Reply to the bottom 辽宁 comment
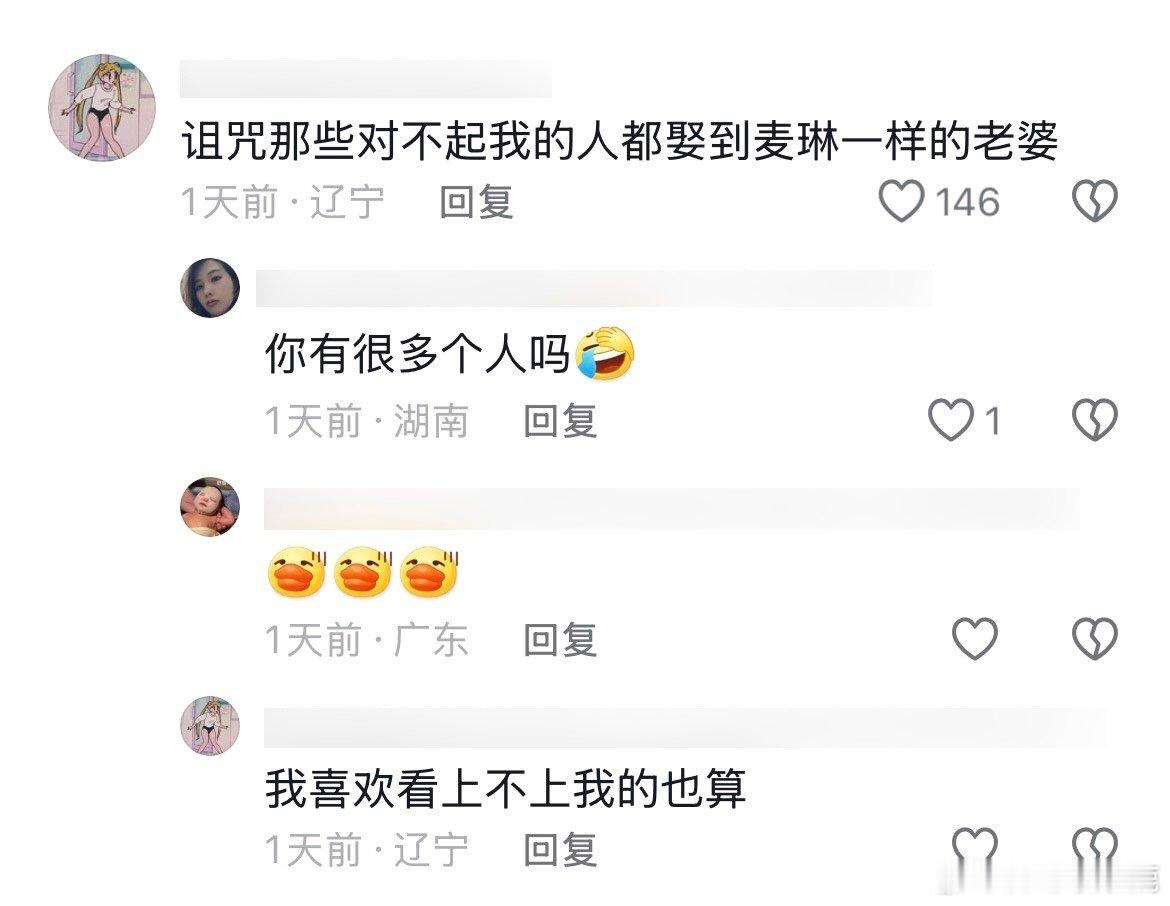This screenshot has width=1170, height=906. pos(560,849)
